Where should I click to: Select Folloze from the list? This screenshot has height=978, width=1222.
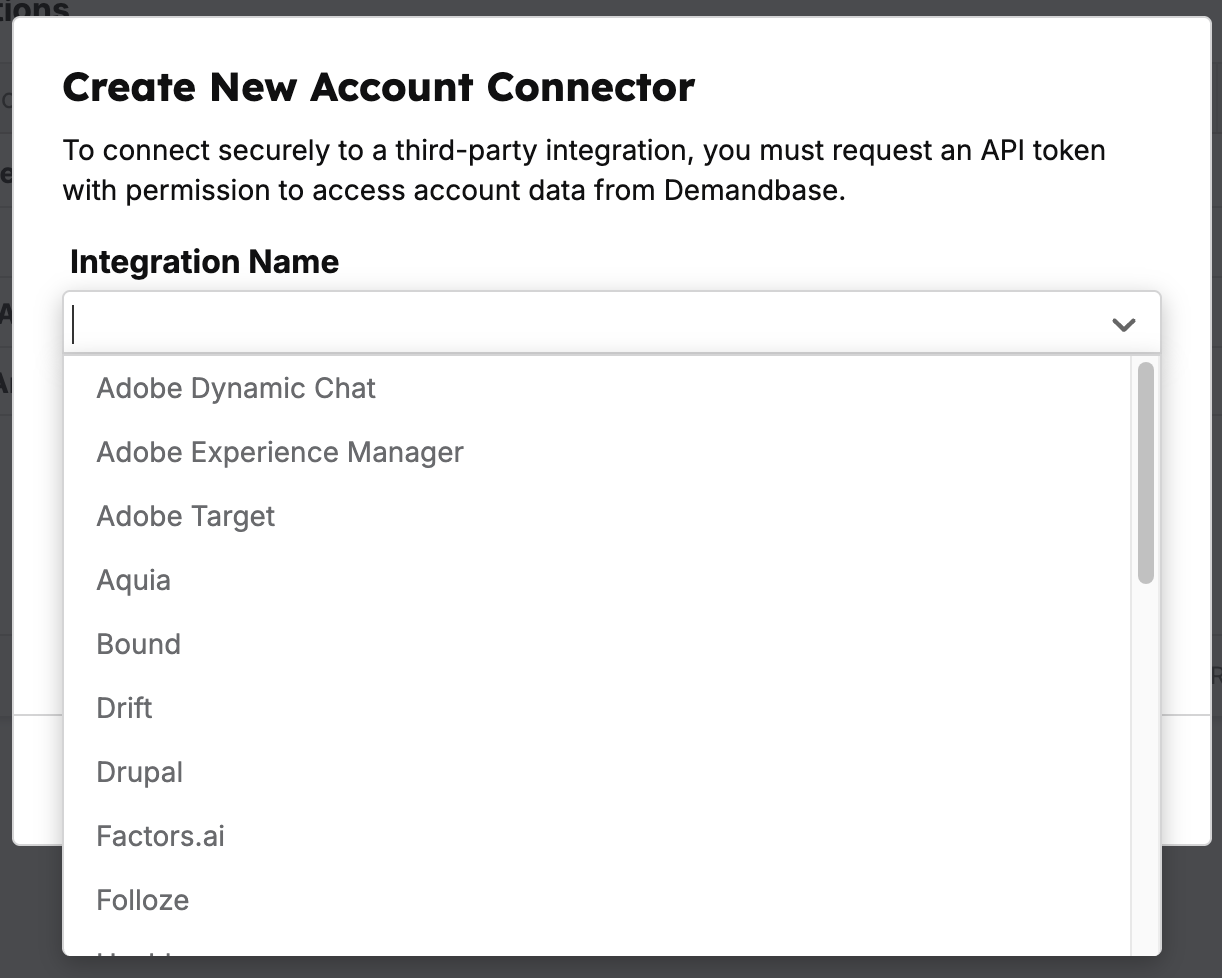[x=598, y=900]
